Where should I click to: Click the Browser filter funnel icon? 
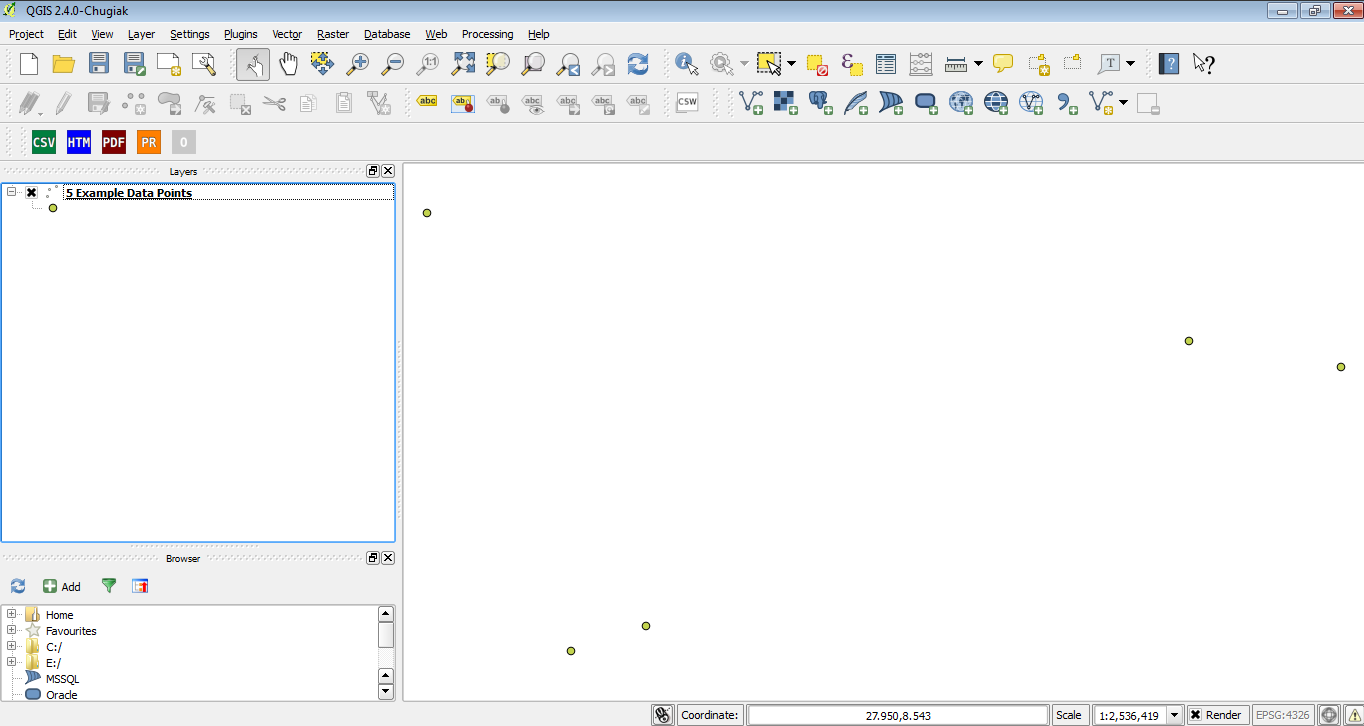coord(109,586)
